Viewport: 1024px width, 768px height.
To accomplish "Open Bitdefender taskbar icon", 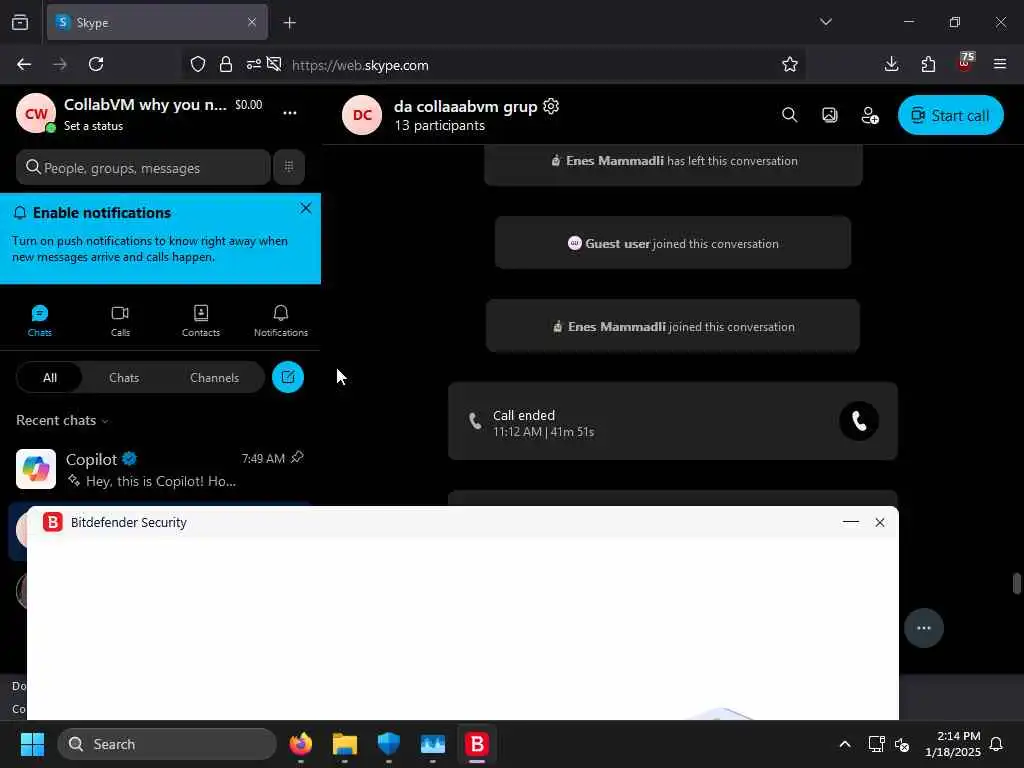I will [x=477, y=744].
